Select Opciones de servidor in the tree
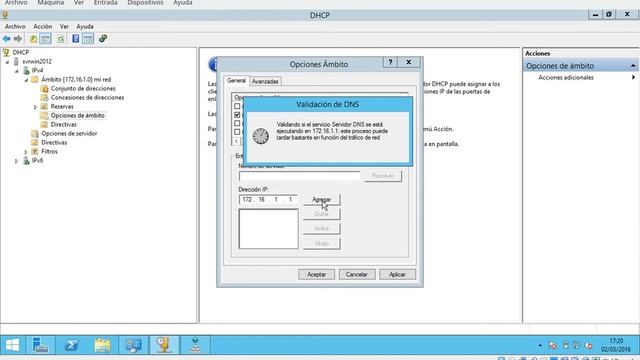 point(69,133)
